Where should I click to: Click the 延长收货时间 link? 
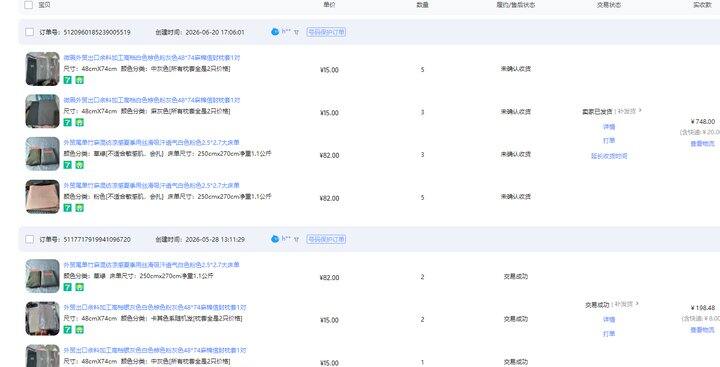(609, 156)
